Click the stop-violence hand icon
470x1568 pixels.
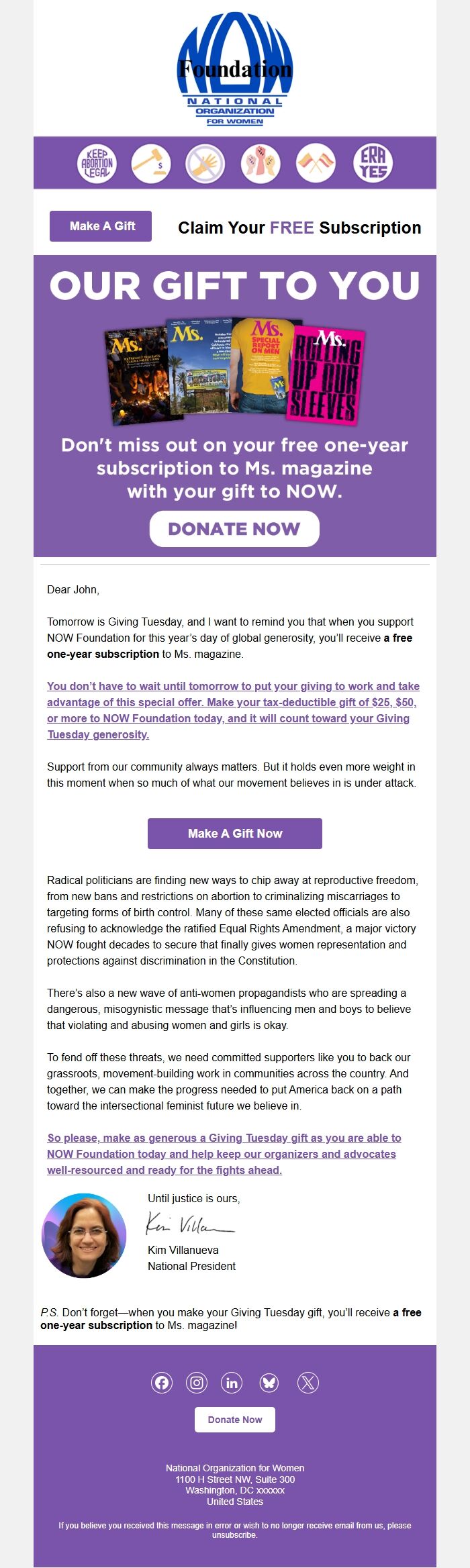(x=206, y=162)
